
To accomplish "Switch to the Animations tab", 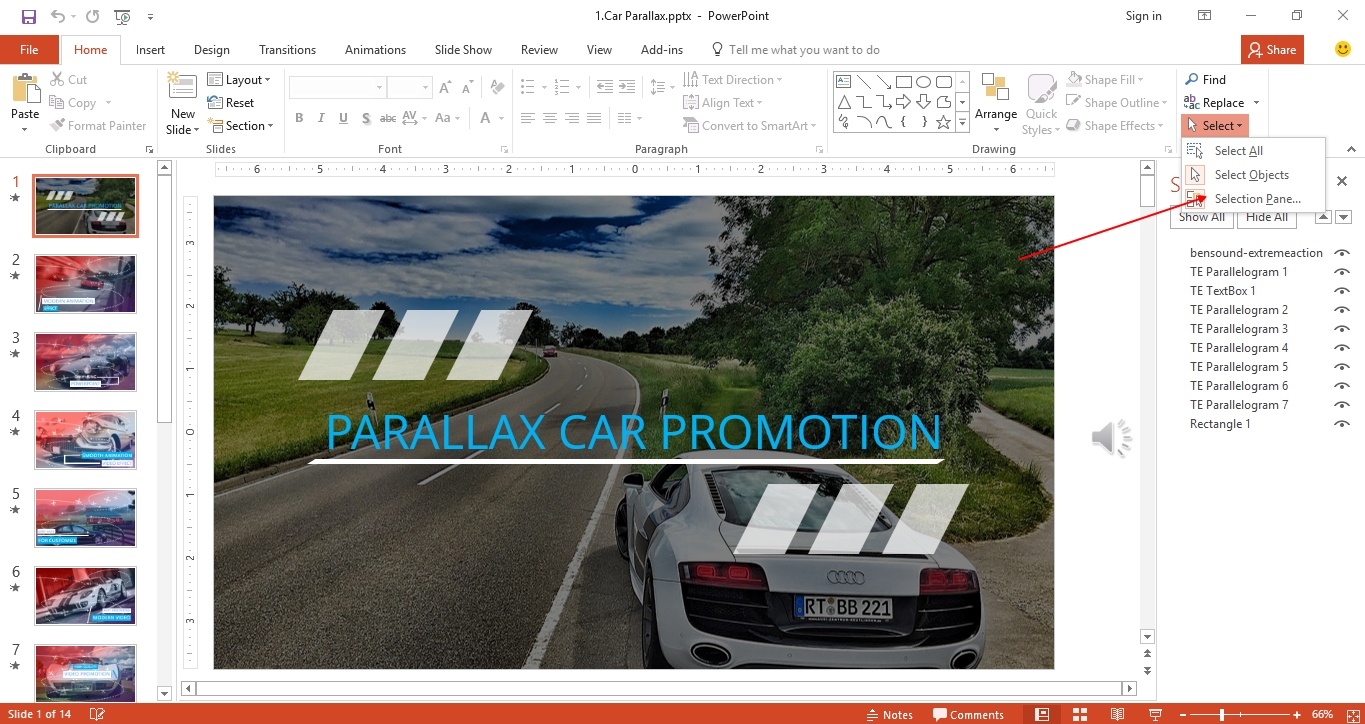I will [375, 49].
